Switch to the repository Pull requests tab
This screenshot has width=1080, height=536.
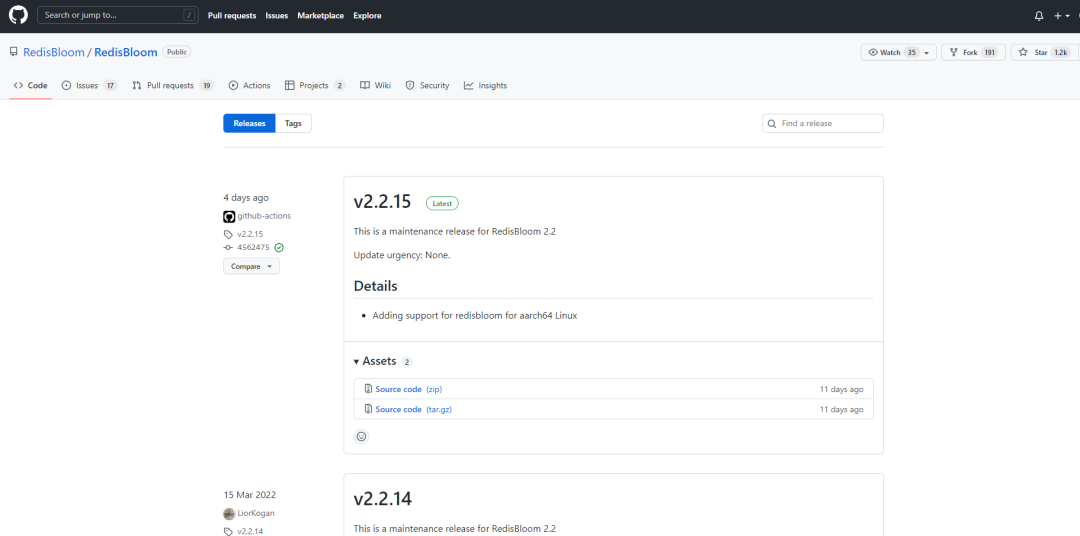tap(173, 85)
